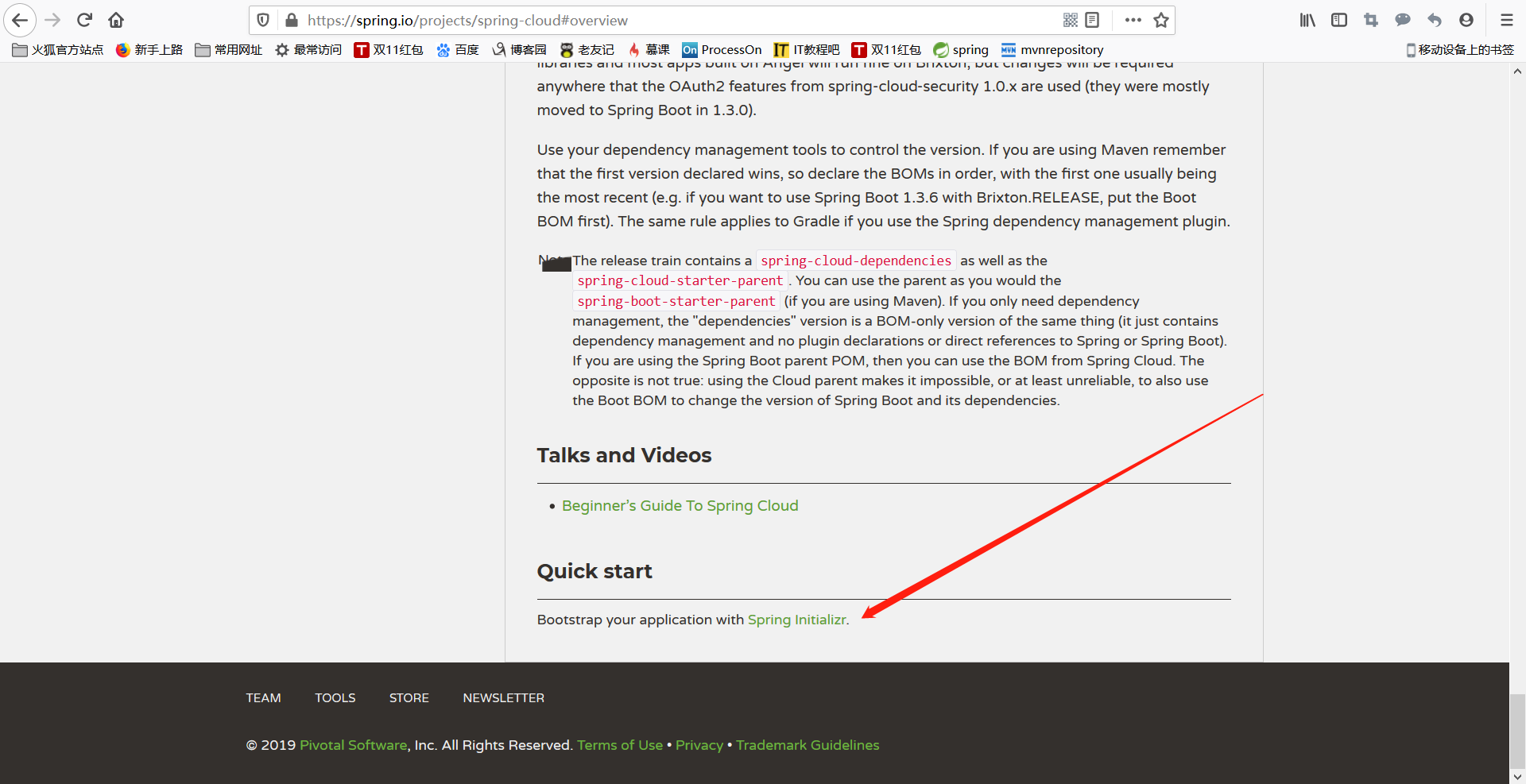Open the Firefox hamburger menu
1526x784 pixels.
point(1506,20)
